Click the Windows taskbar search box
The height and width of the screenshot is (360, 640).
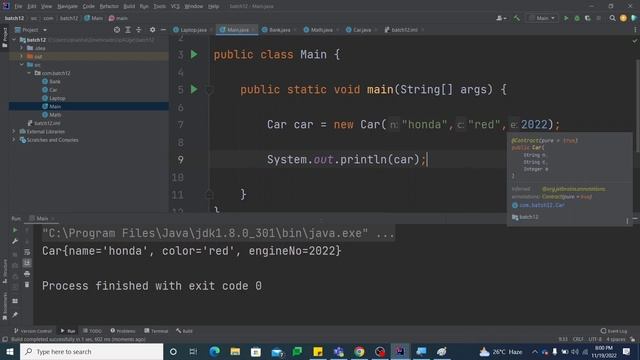(91, 351)
